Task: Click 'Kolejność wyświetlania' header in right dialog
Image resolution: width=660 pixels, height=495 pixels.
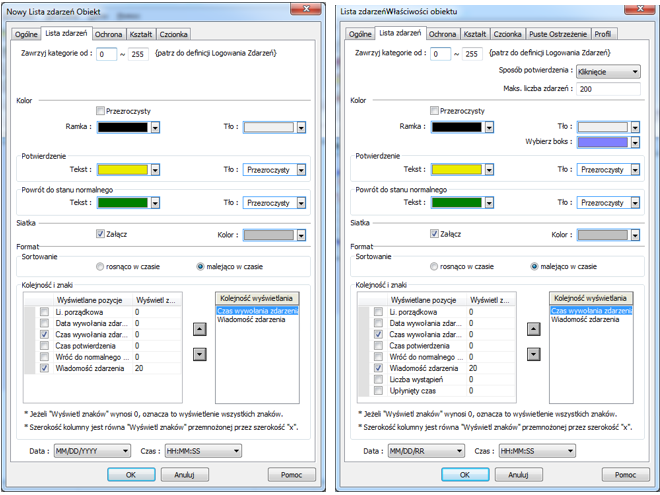Action: click(x=591, y=298)
